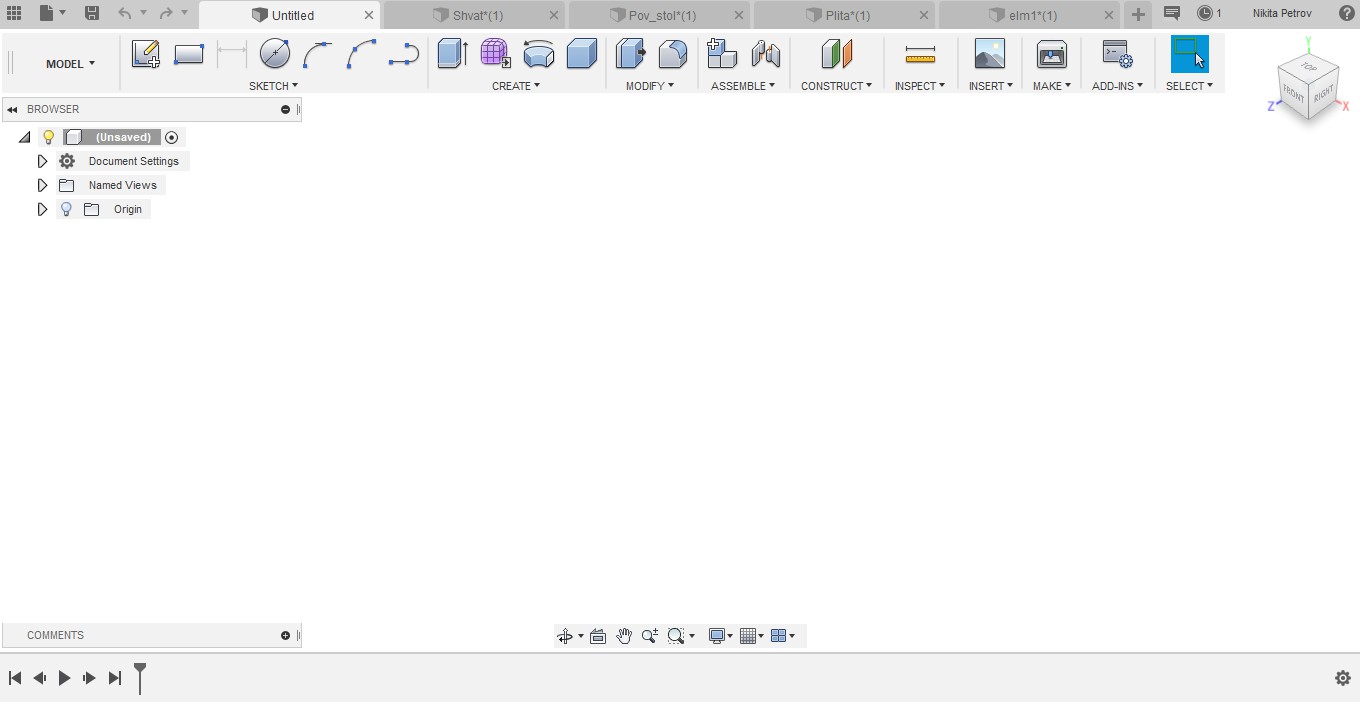Expand the Document Settings tree node

(42, 161)
